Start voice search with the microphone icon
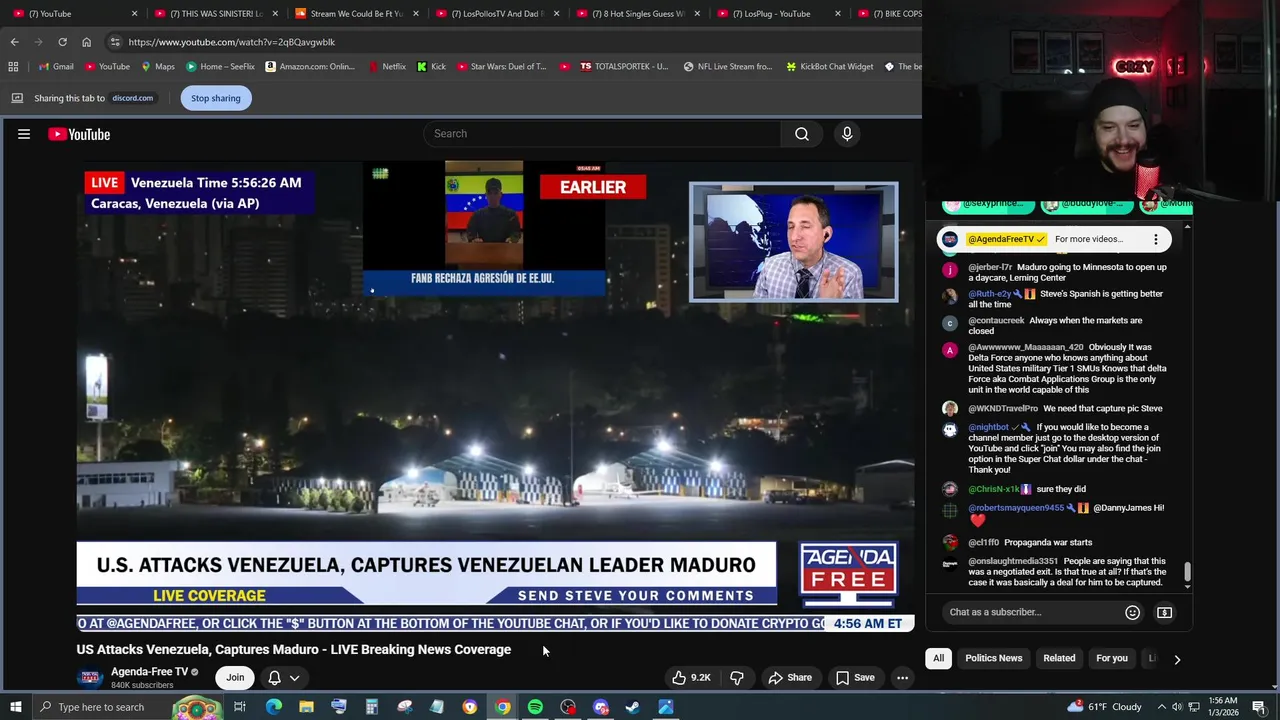The height and width of the screenshot is (720, 1280). [x=847, y=134]
